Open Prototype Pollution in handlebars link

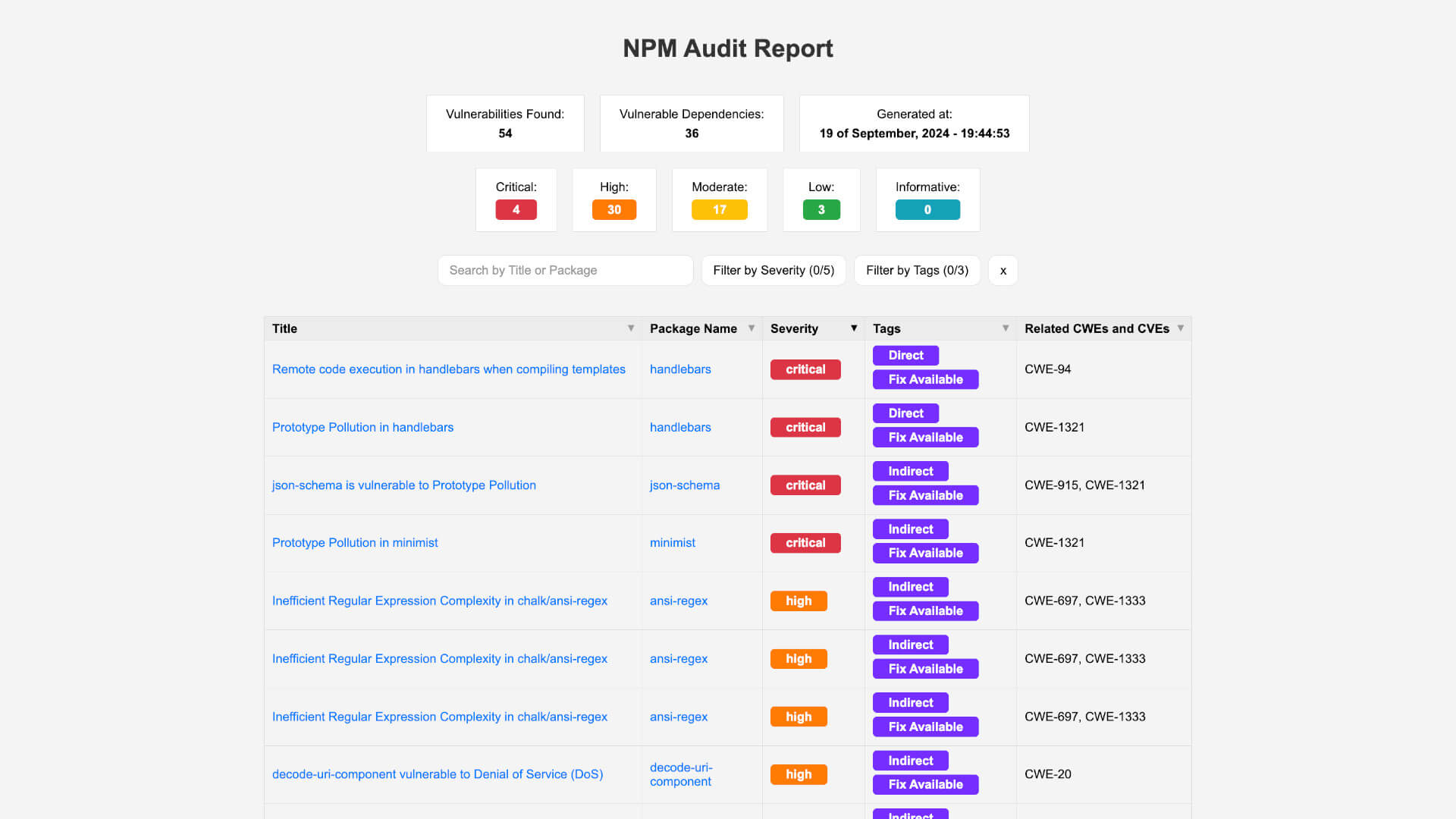(362, 427)
